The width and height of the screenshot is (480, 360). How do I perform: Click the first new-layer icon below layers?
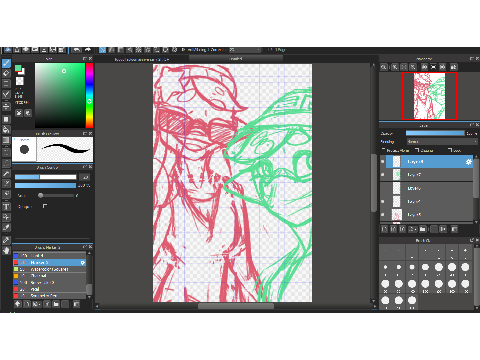(x=384, y=229)
